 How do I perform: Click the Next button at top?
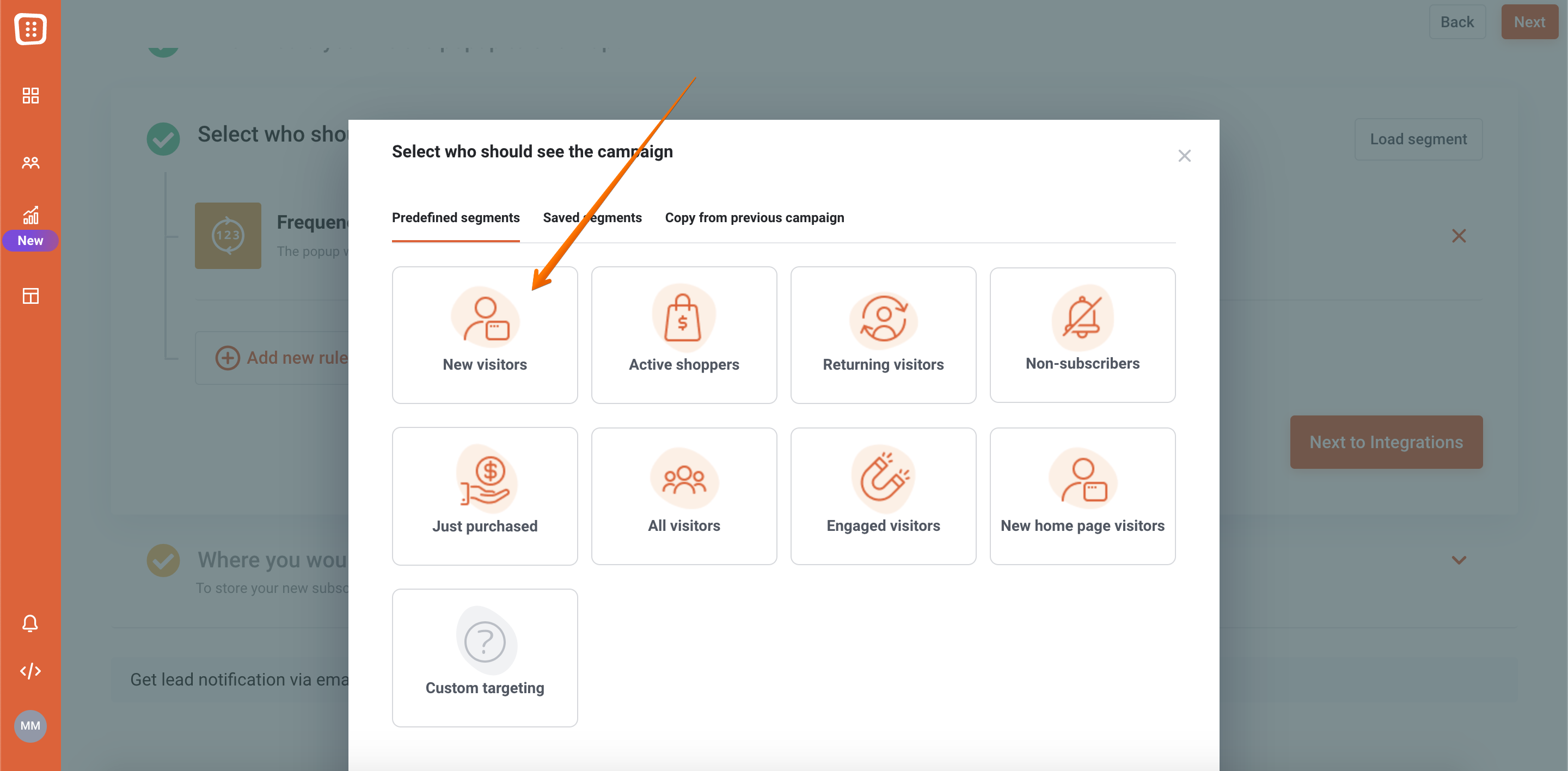[1529, 22]
